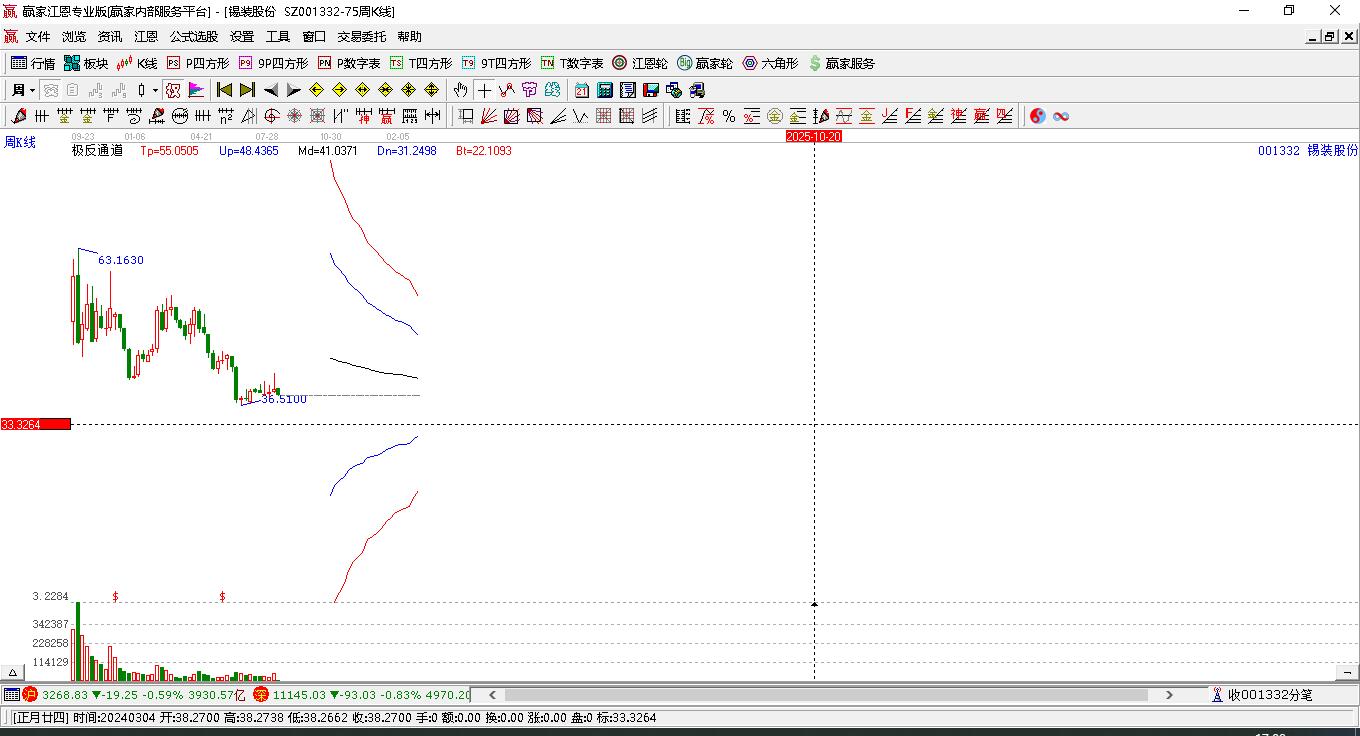Open the calculator icon in toolbar
This screenshot has height=736, width=1360.
(x=604, y=90)
